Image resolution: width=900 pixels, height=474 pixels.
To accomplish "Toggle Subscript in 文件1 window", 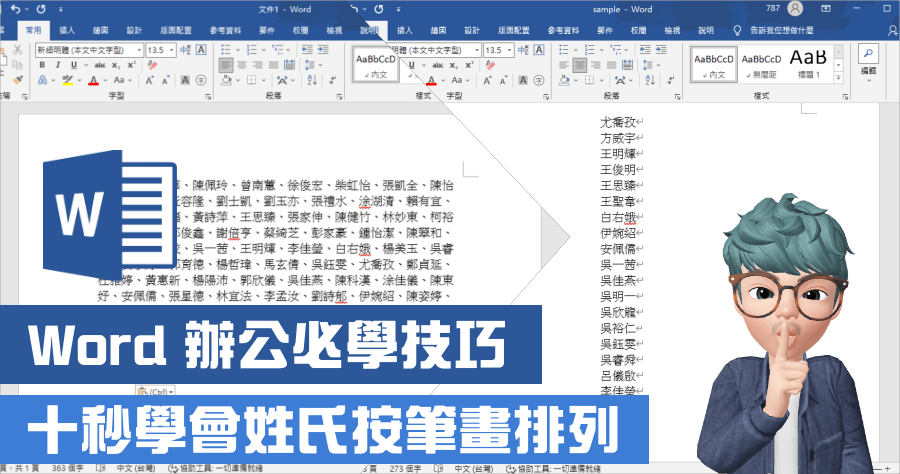I will 116,65.
